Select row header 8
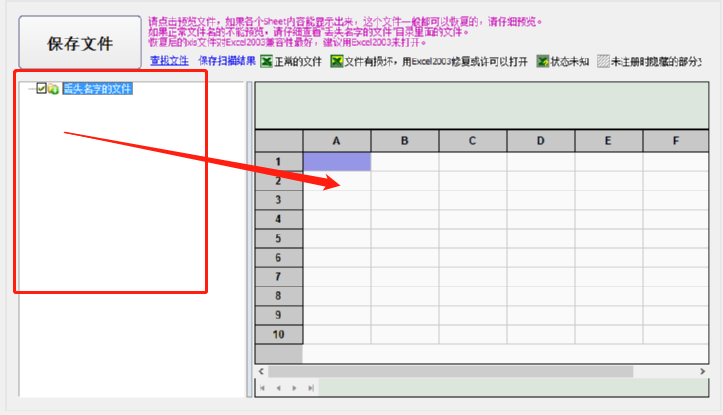 [x=279, y=296]
